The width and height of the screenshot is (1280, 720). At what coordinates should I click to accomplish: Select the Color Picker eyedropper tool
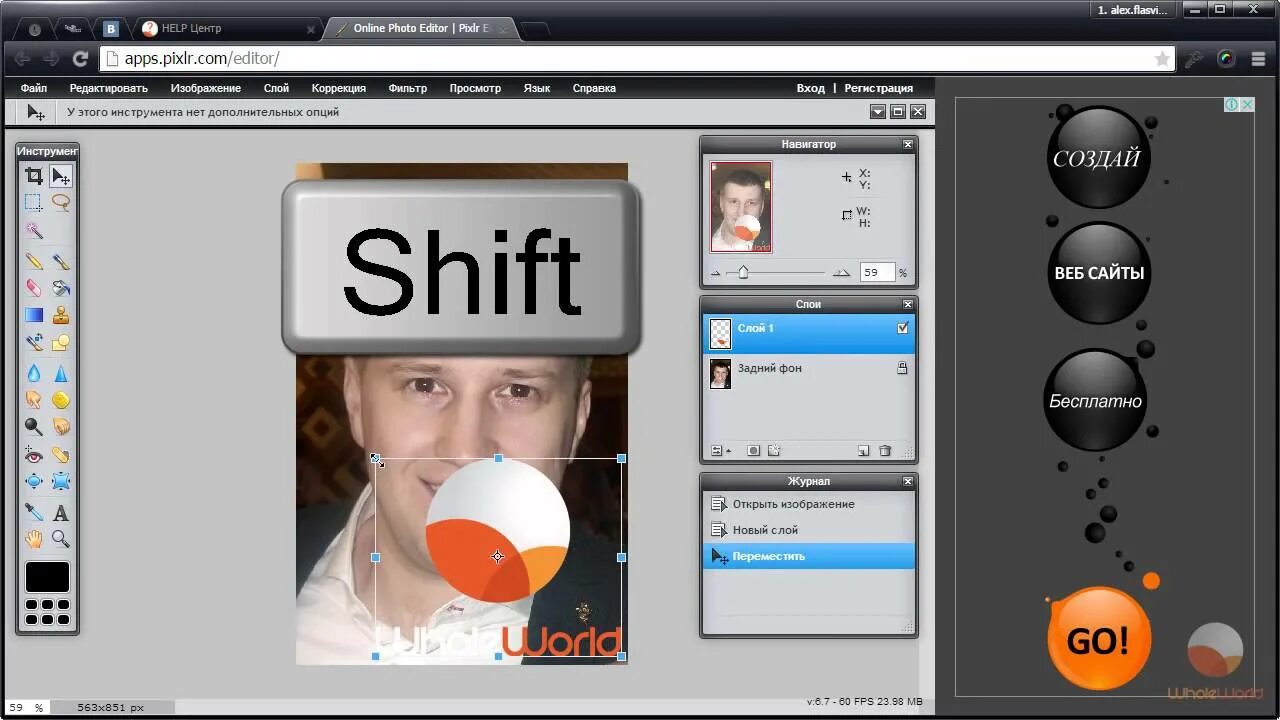point(34,512)
